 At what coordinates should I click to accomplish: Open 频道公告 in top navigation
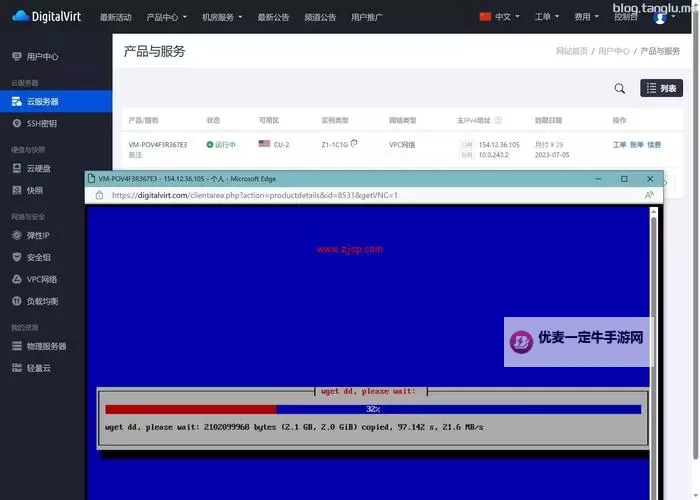pos(320,17)
